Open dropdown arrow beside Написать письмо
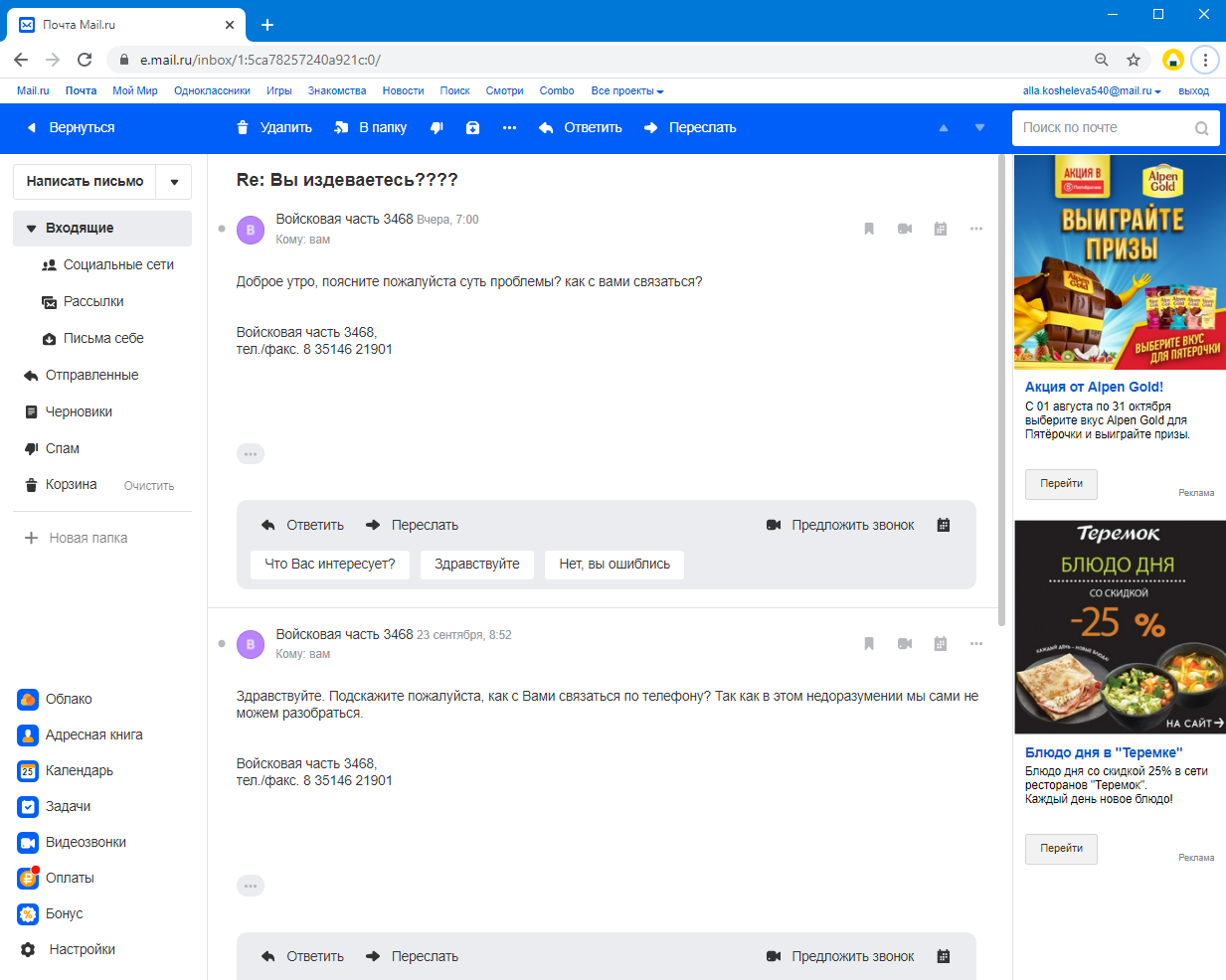 click(174, 182)
